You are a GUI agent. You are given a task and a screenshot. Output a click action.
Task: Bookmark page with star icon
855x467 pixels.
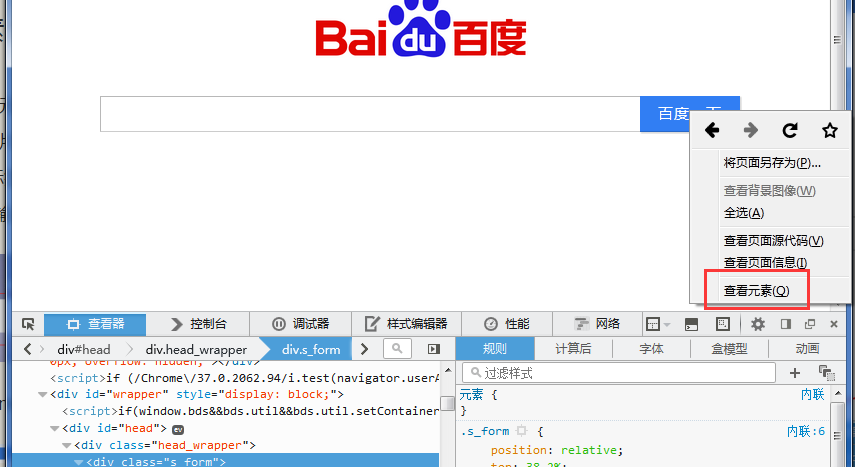tap(829, 130)
